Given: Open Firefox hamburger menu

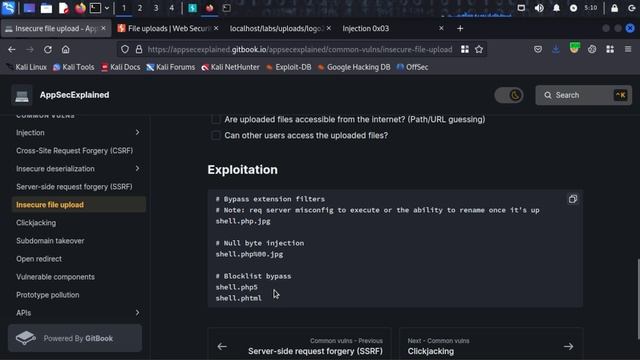Looking at the screenshot, I should pos(628,49).
